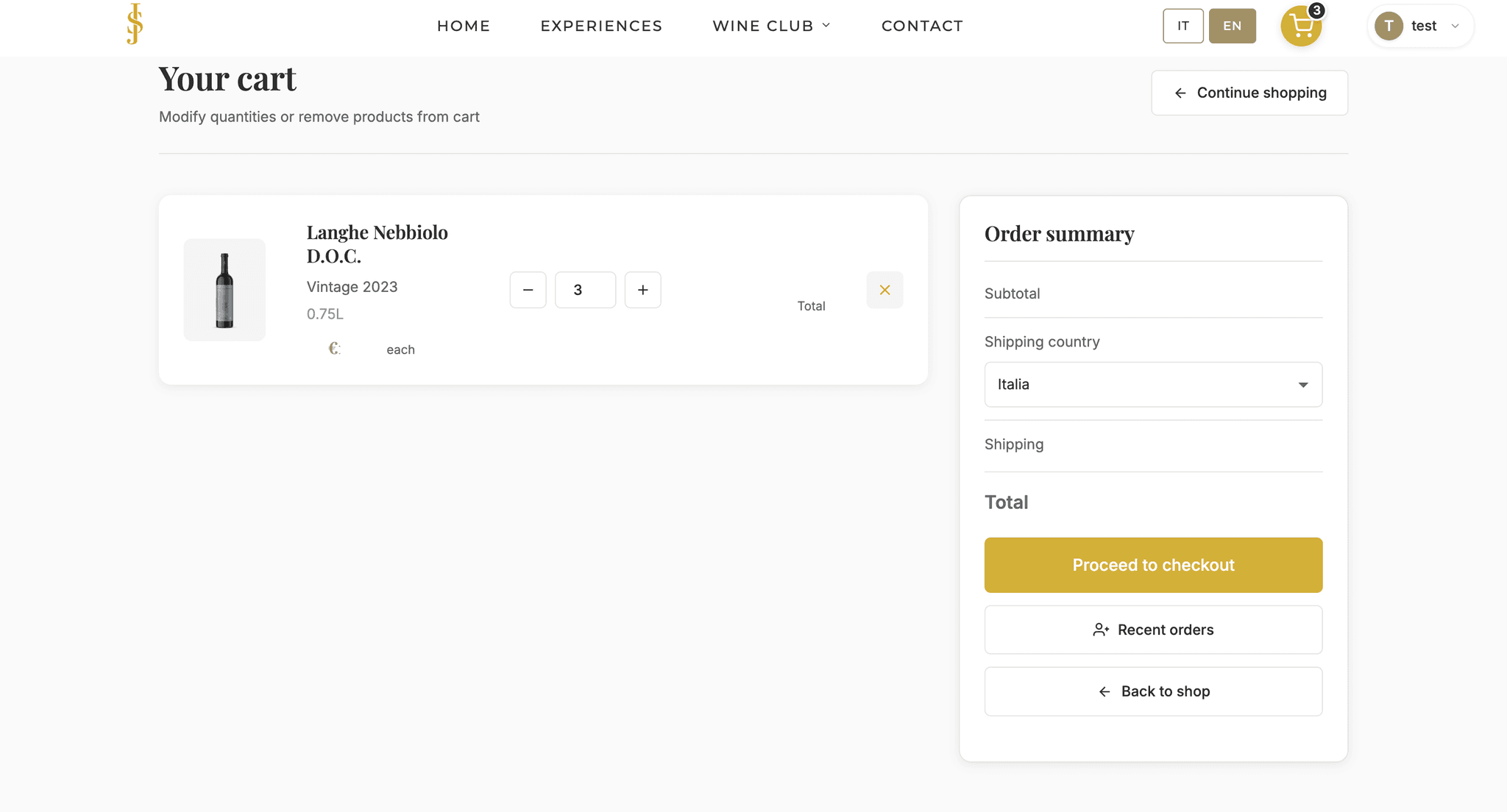Viewport: 1507px width, 812px height.
Task: Go to Home menu item
Action: (x=464, y=26)
